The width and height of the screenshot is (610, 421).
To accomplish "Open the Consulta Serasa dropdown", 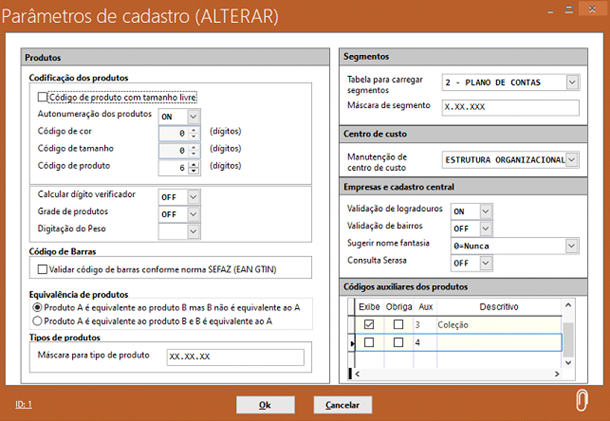I will point(486,263).
